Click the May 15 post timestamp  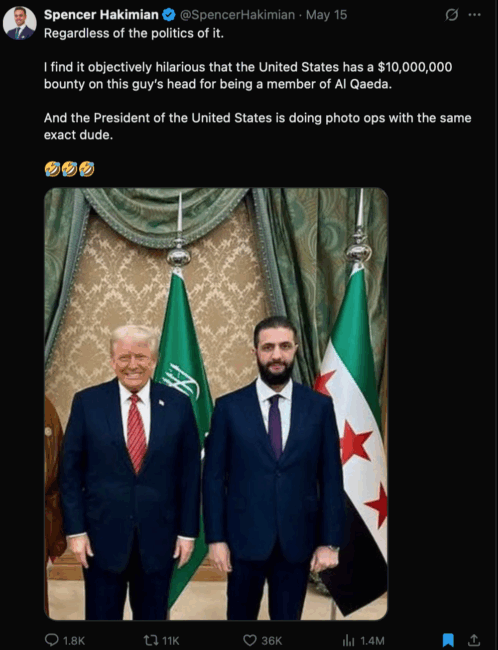click(x=326, y=15)
